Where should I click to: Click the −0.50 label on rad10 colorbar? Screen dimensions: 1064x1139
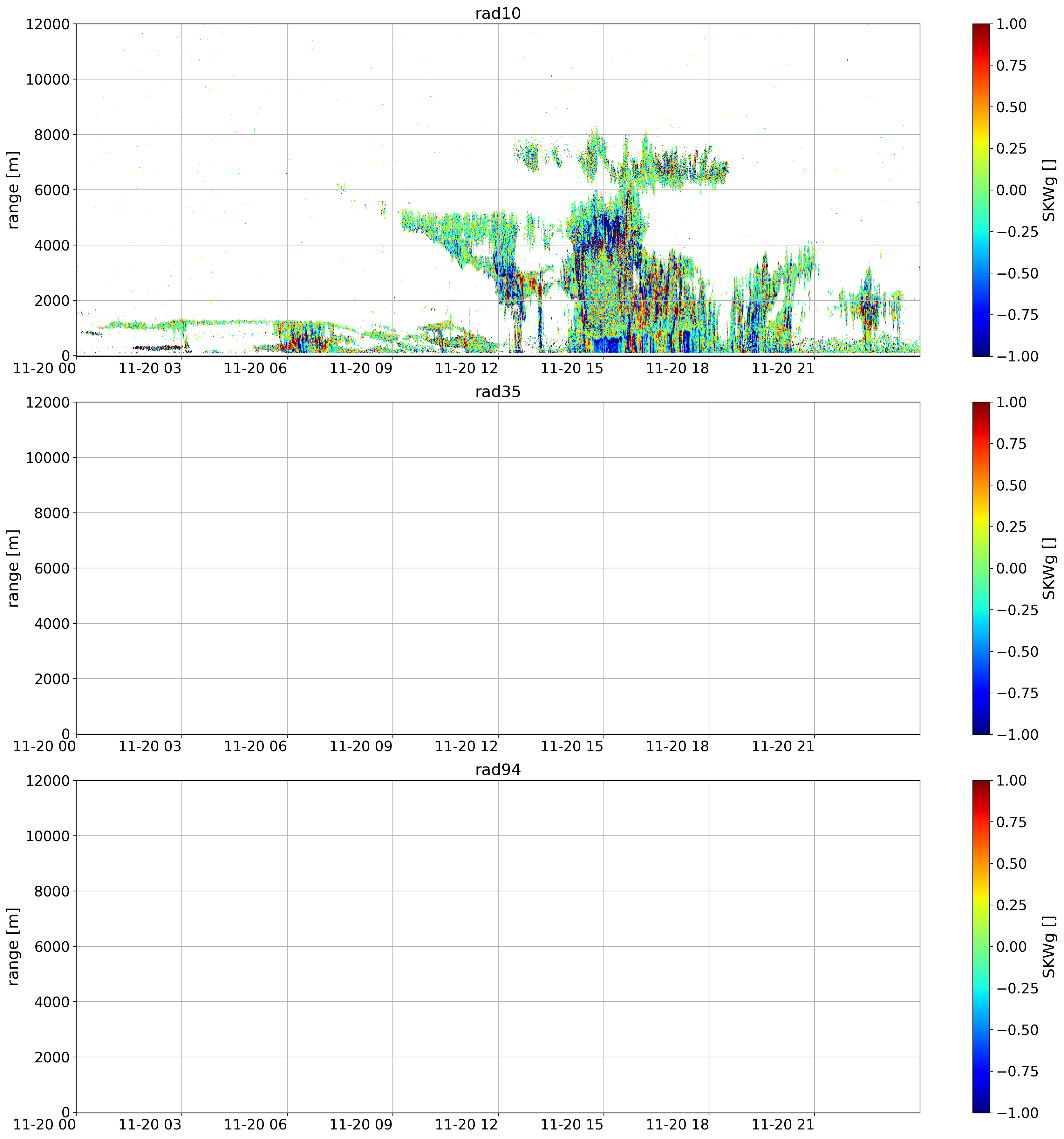[1018, 273]
